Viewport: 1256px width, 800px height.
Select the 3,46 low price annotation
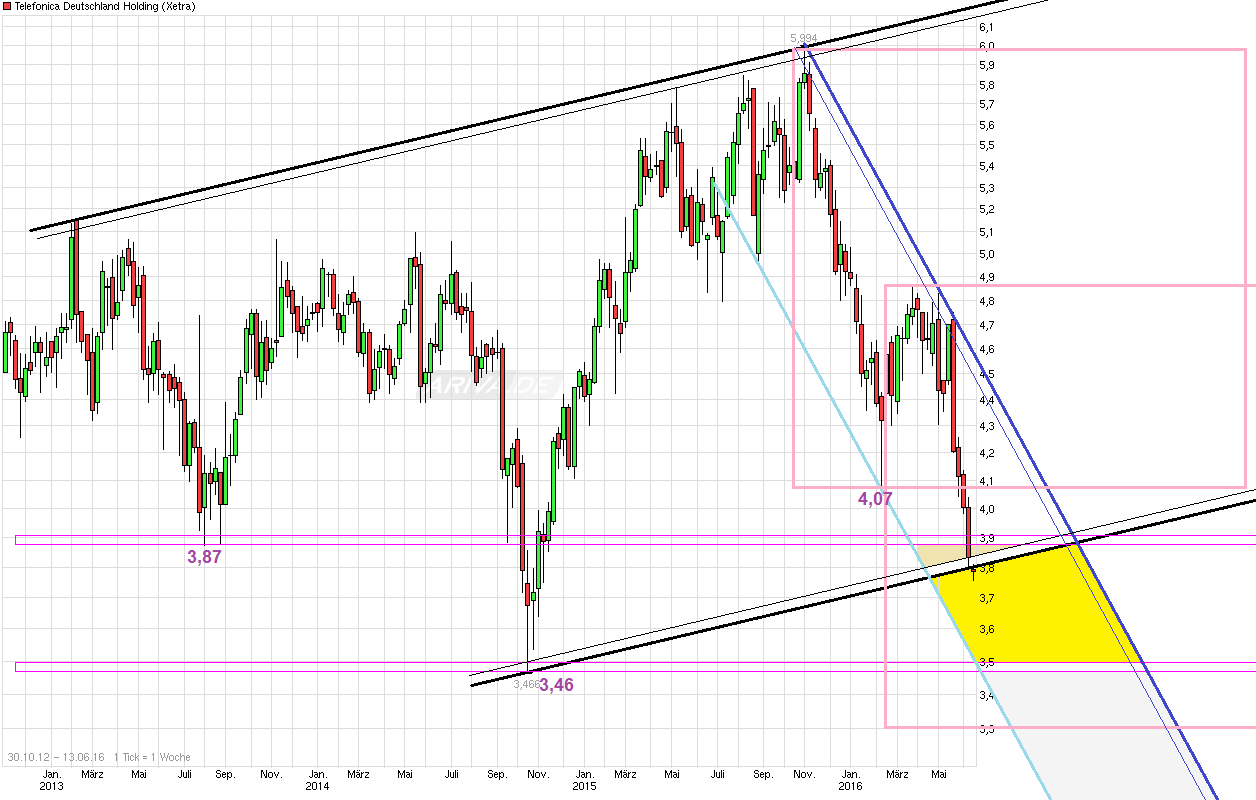555,684
